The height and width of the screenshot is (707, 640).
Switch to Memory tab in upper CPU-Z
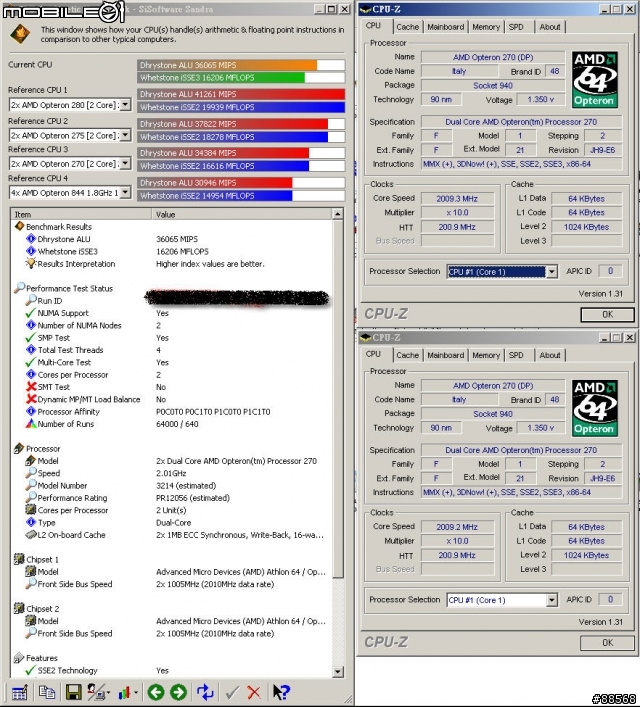coord(486,27)
